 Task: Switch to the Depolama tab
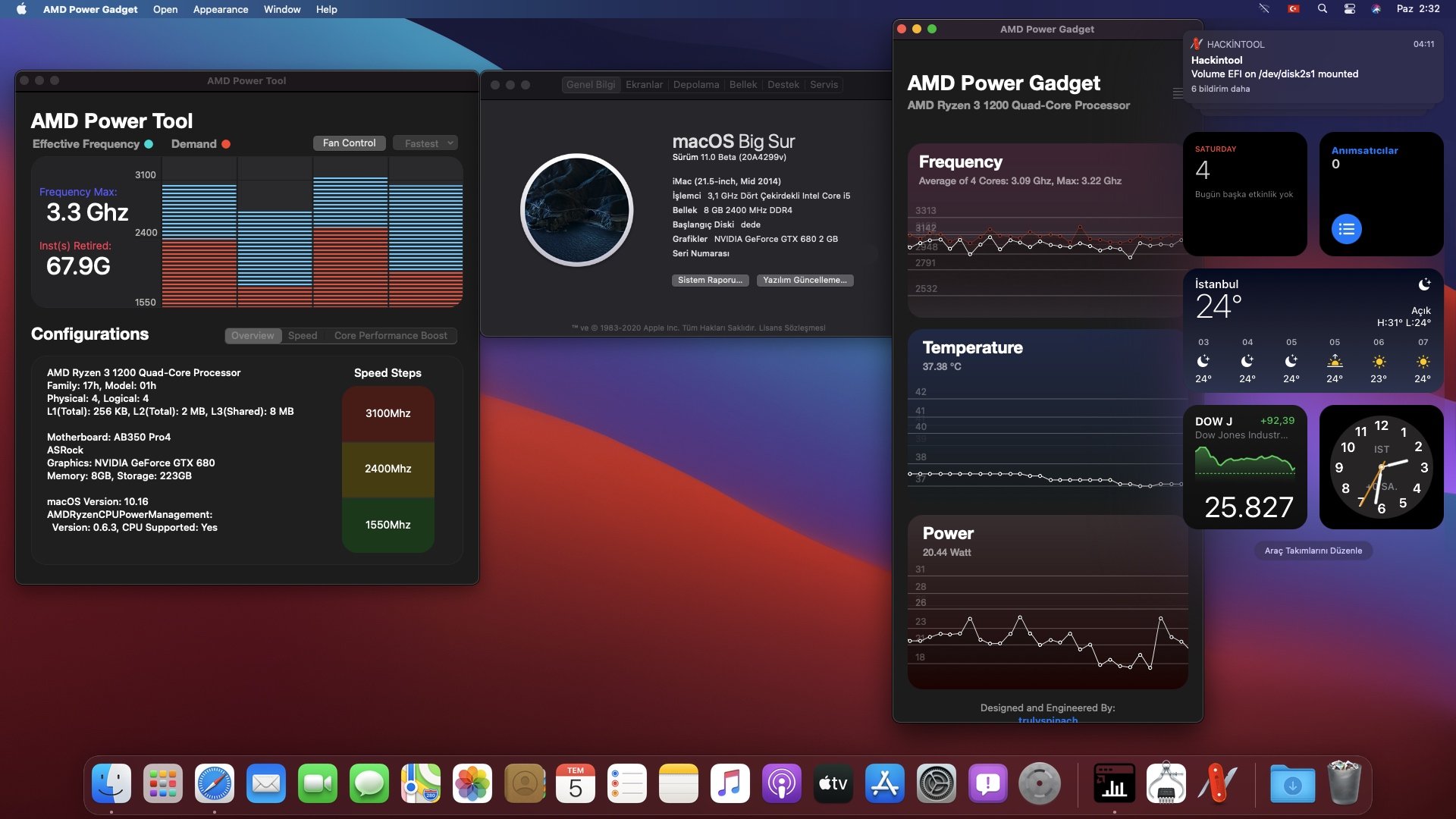(695, 85)
